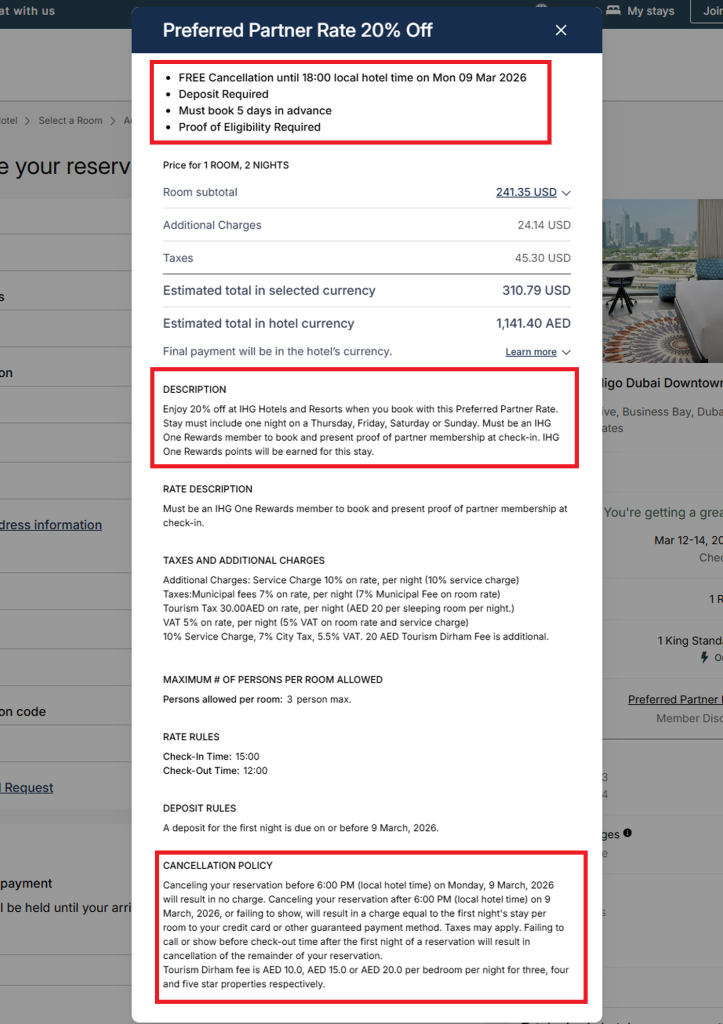The height and width of the screenshot is (1024, 723).
Task: Click the dialog title Preferred Partner Rate
Action: tap(297, 30)
